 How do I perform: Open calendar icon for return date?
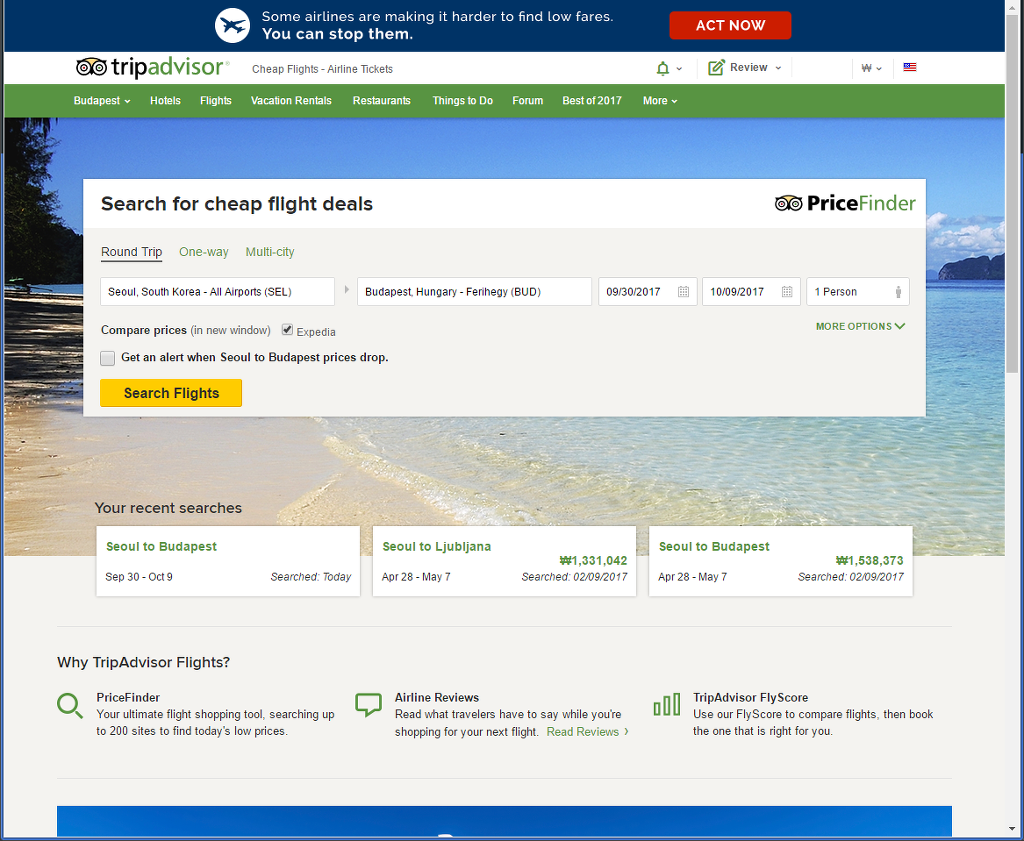(787, 292)
